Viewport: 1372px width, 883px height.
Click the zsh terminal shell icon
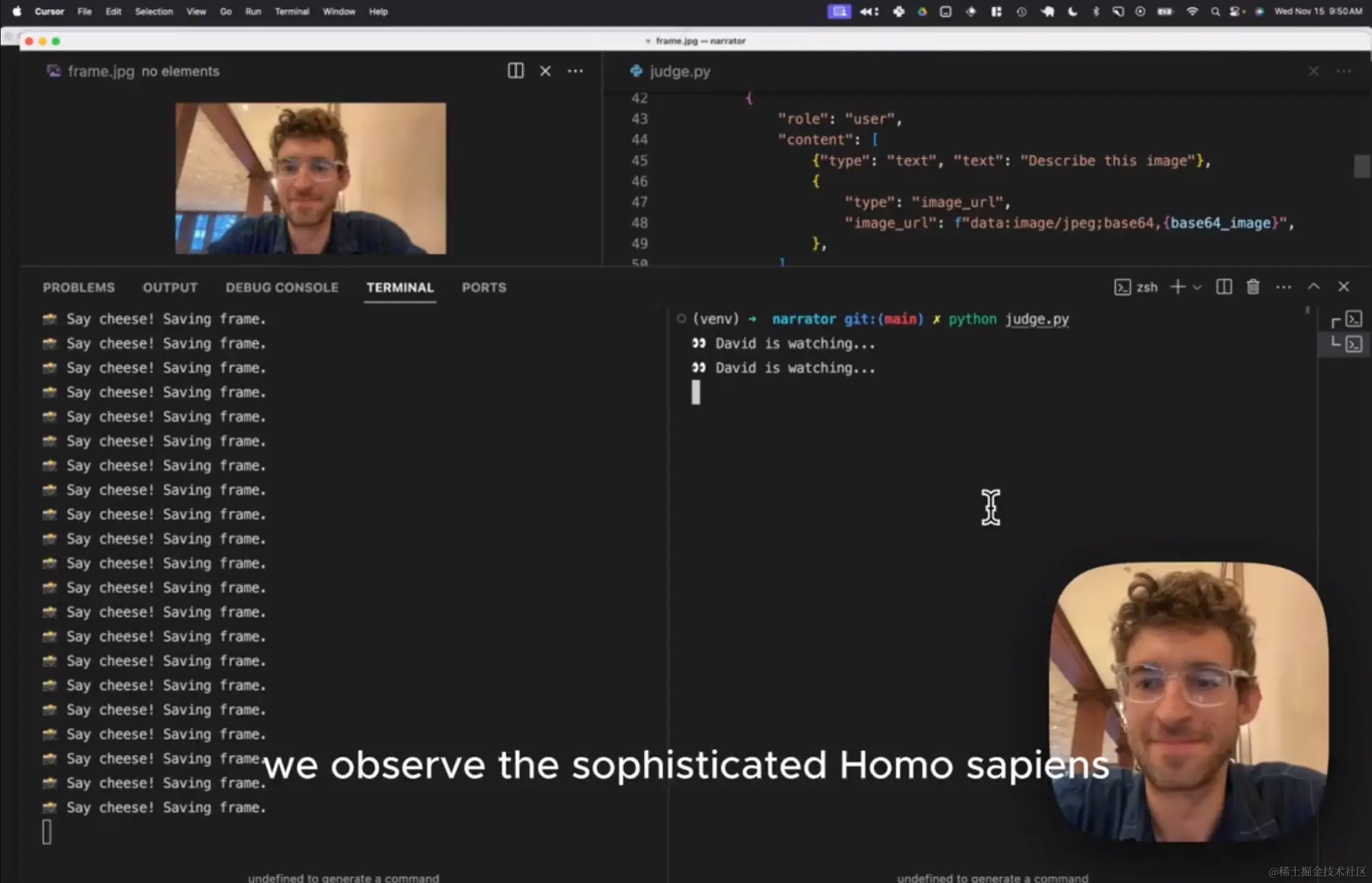coord(1122,287)
